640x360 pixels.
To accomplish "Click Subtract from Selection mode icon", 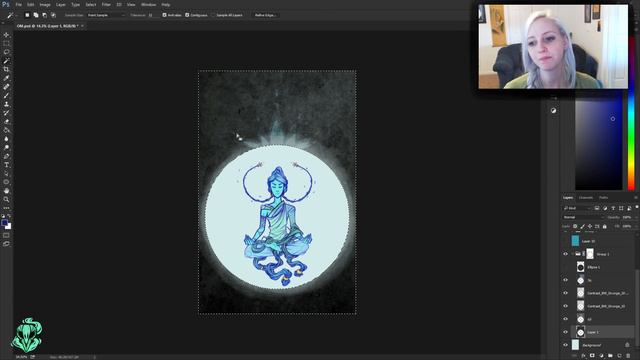I will point(44,15).
